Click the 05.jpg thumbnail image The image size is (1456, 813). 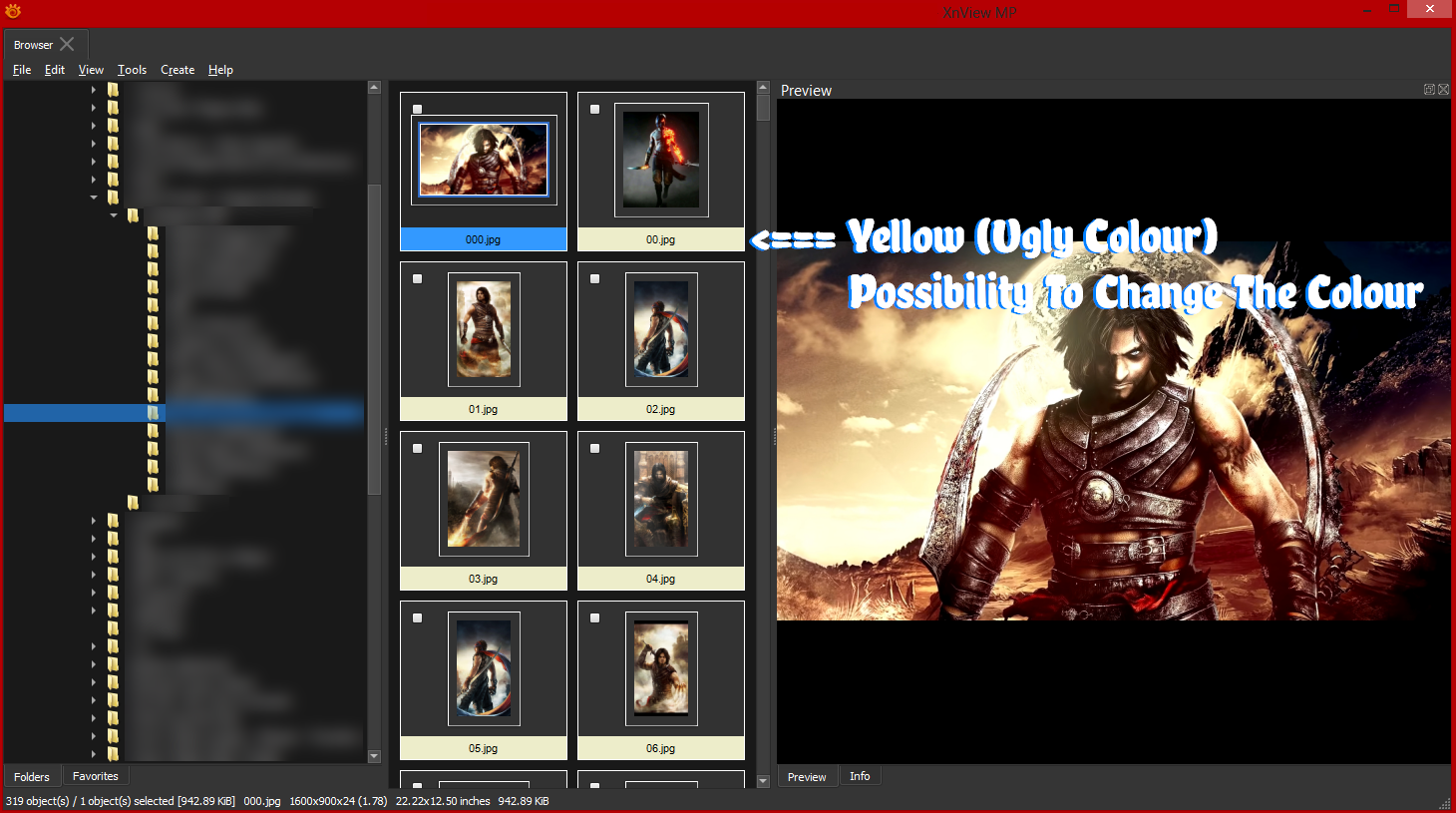tap(484, 668)
